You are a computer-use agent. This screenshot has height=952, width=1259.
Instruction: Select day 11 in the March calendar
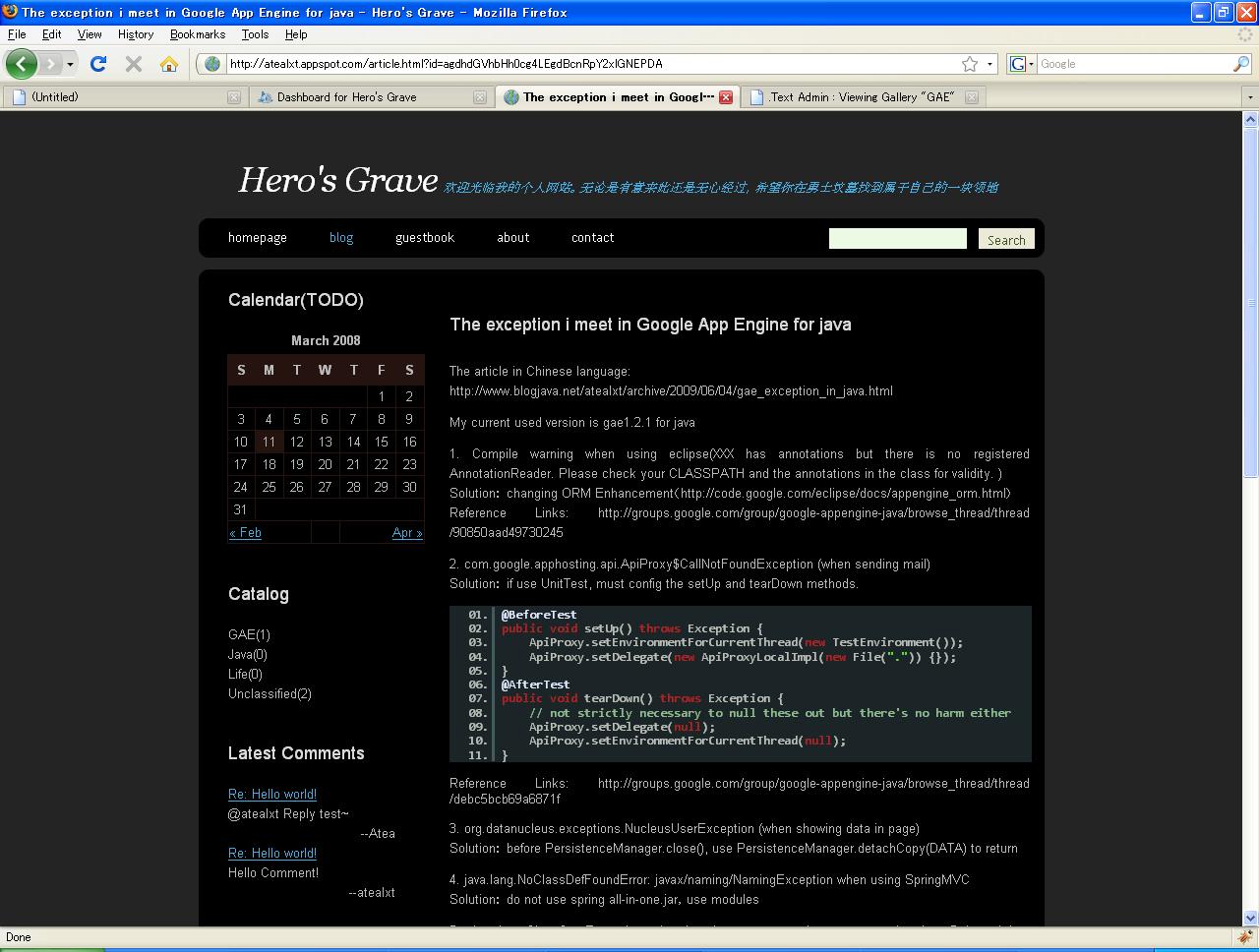point(269,442)
